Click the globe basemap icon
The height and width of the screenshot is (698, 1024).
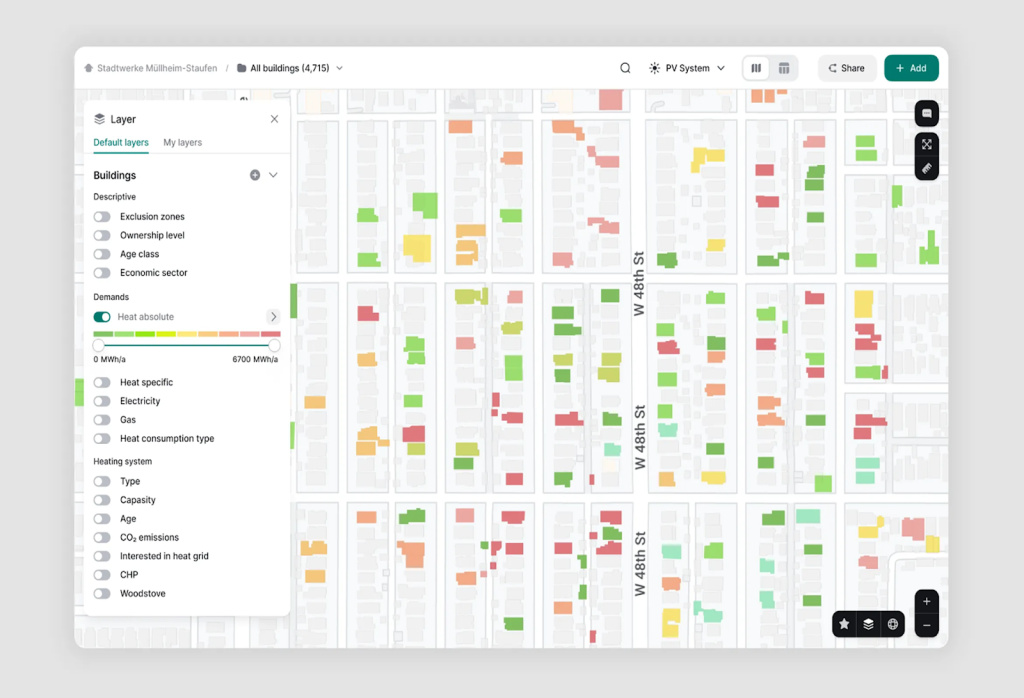click(892, 624)
